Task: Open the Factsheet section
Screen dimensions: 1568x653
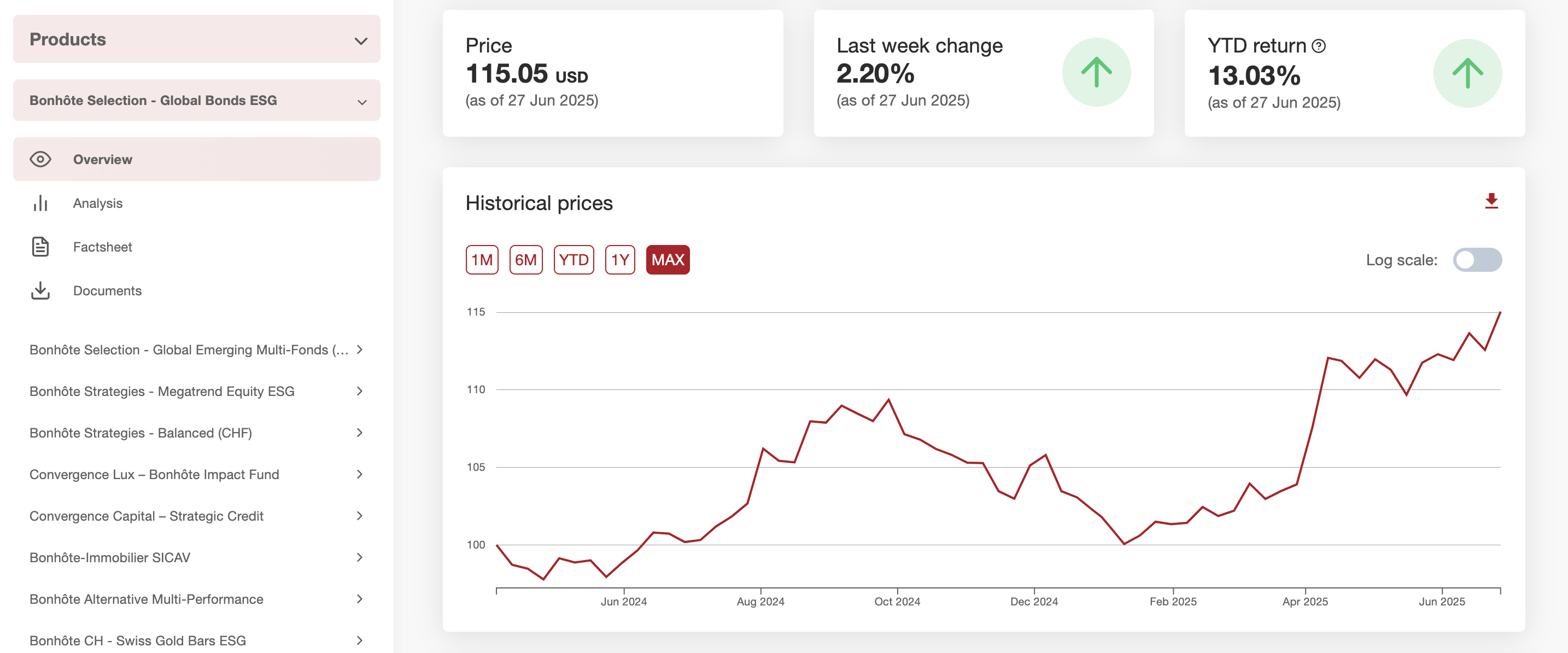Action: (x=197, y=247)
